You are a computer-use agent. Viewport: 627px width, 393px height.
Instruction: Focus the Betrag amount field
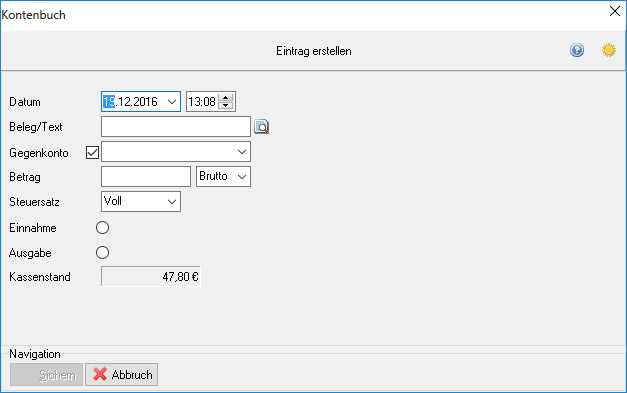click(146, 177)
